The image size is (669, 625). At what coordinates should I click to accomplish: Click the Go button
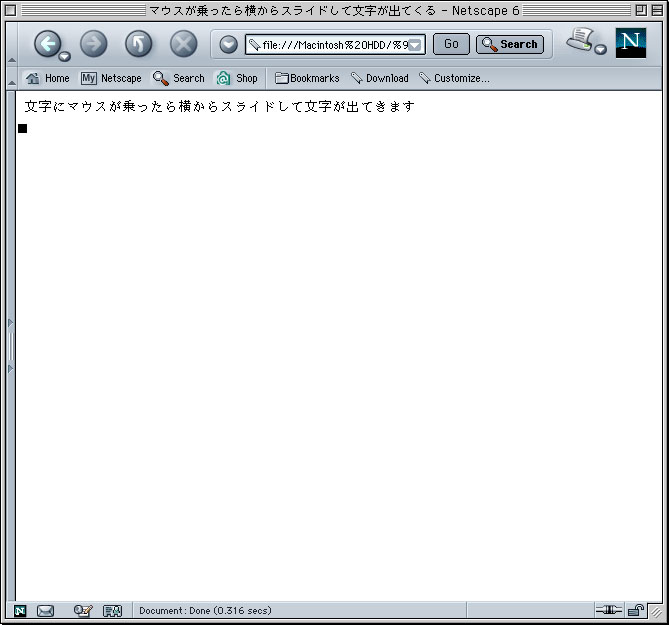(x=451, y=44)
